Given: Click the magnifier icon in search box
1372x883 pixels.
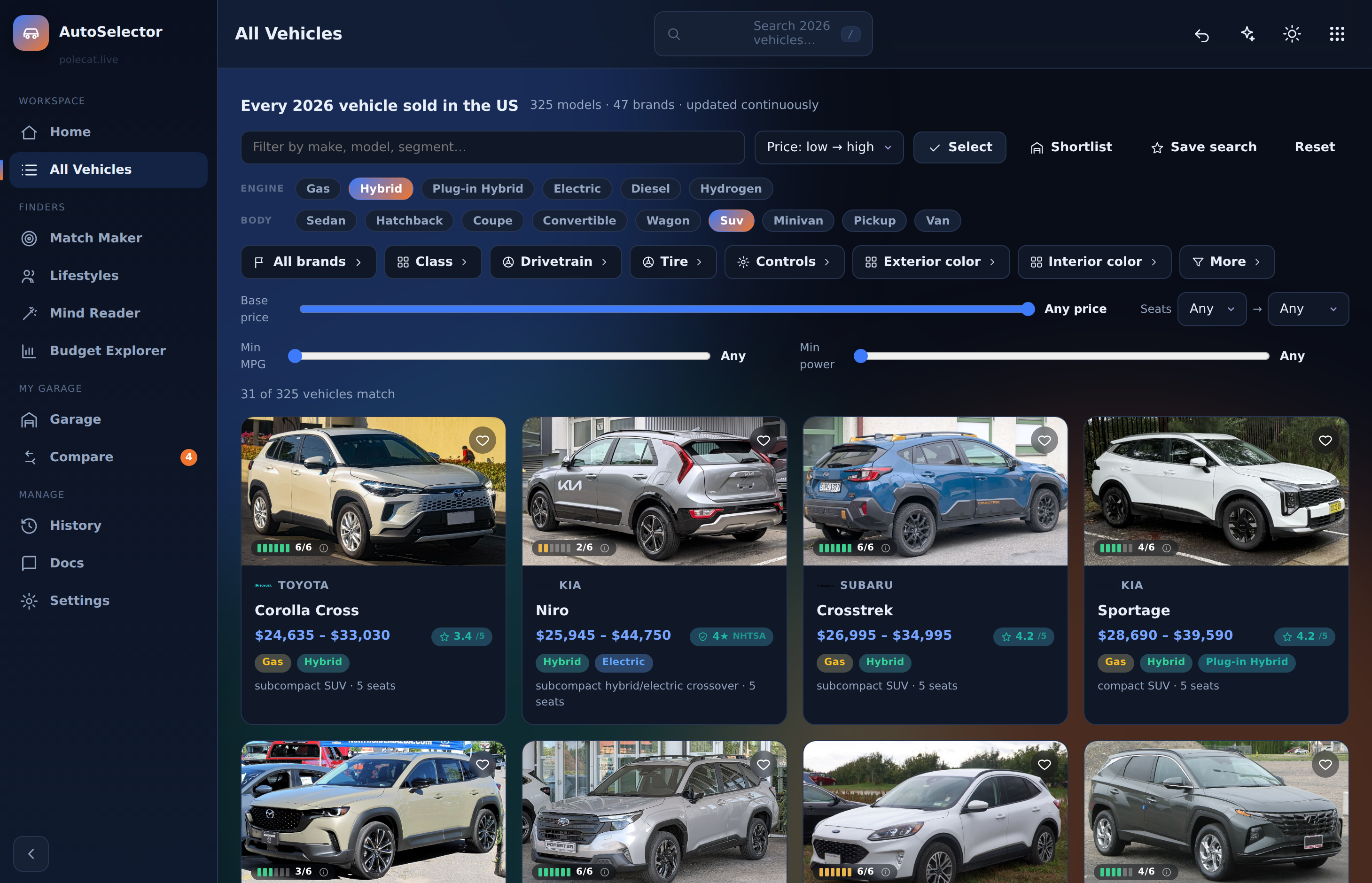Looking at the screenshot, I should (674, 34).
